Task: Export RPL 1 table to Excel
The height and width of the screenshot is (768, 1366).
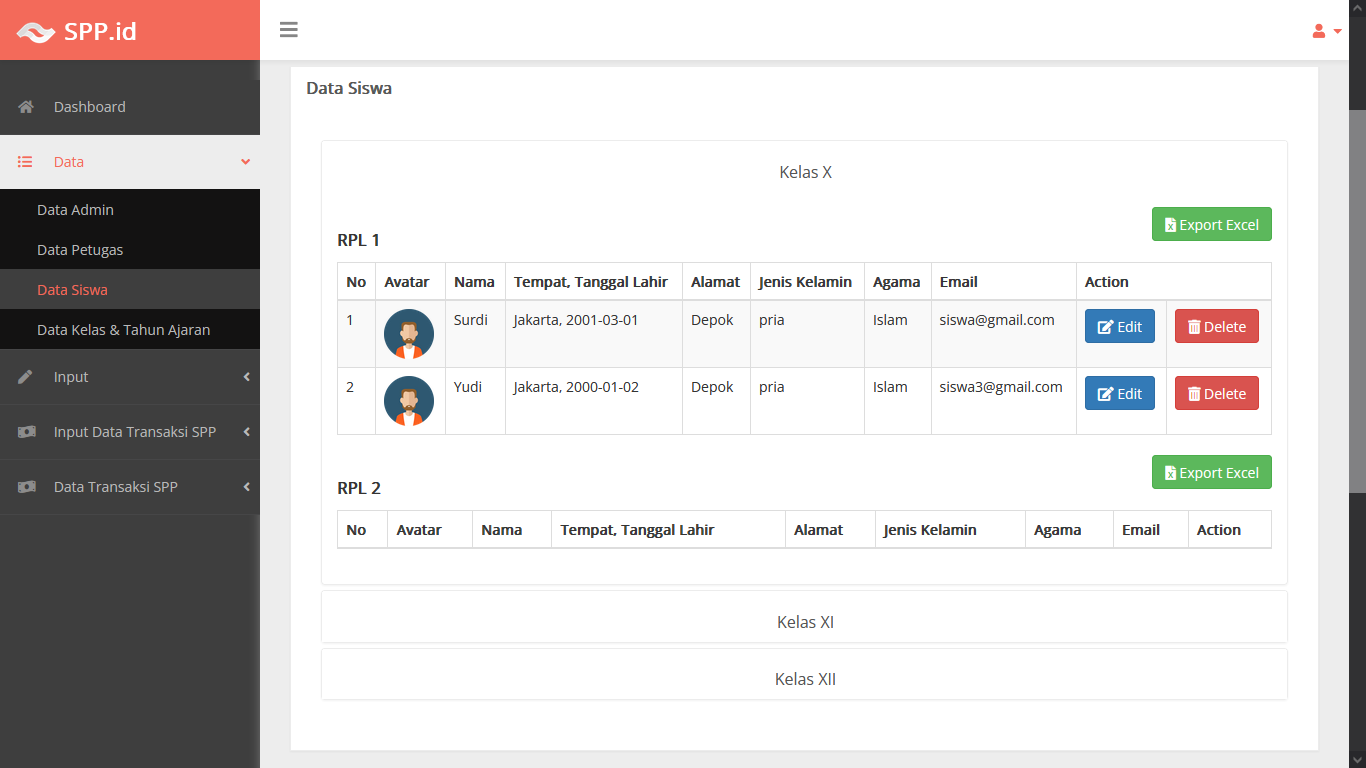Action: [1211, 225]
